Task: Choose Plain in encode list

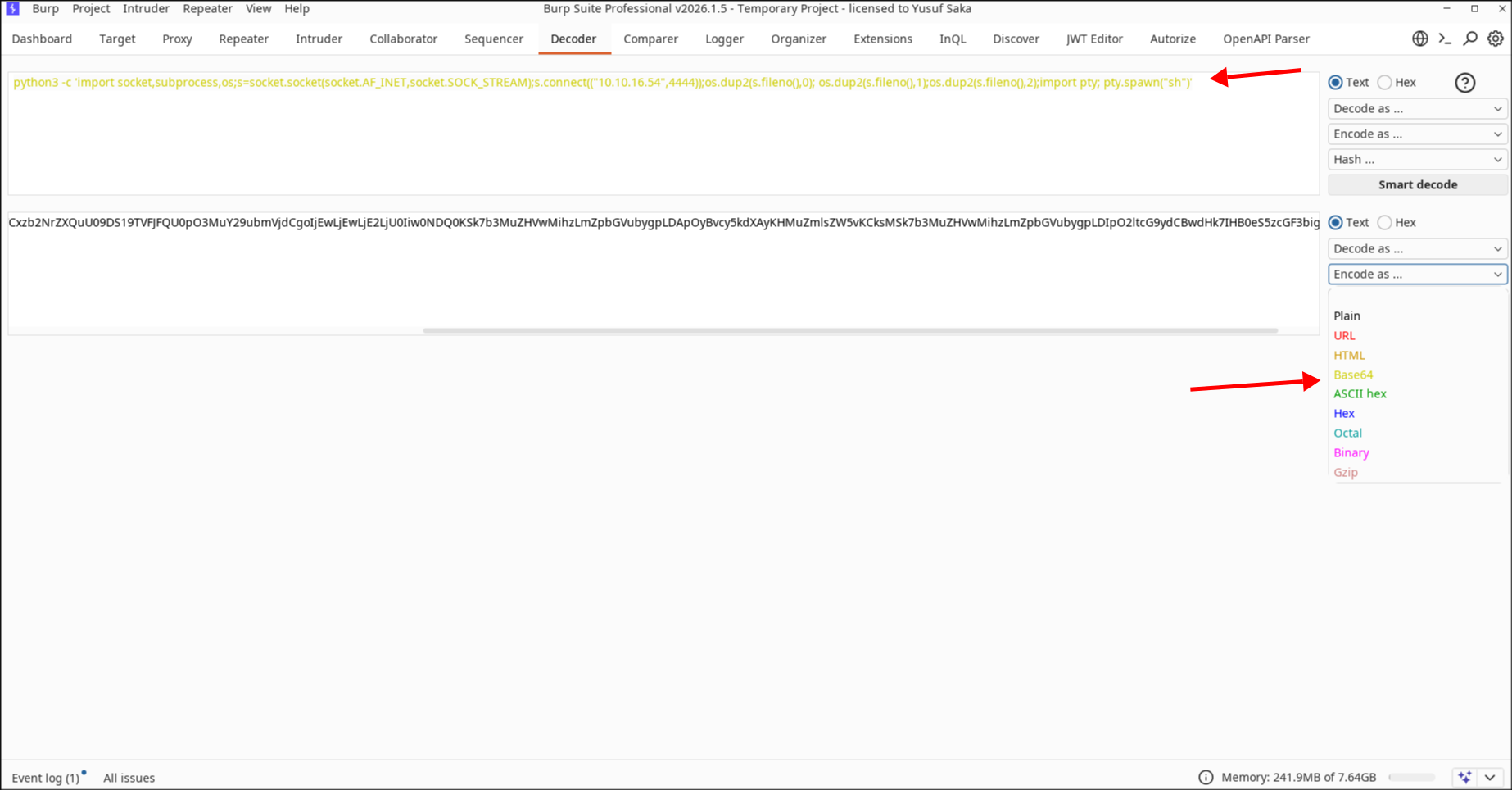Action: point(1347,316)
